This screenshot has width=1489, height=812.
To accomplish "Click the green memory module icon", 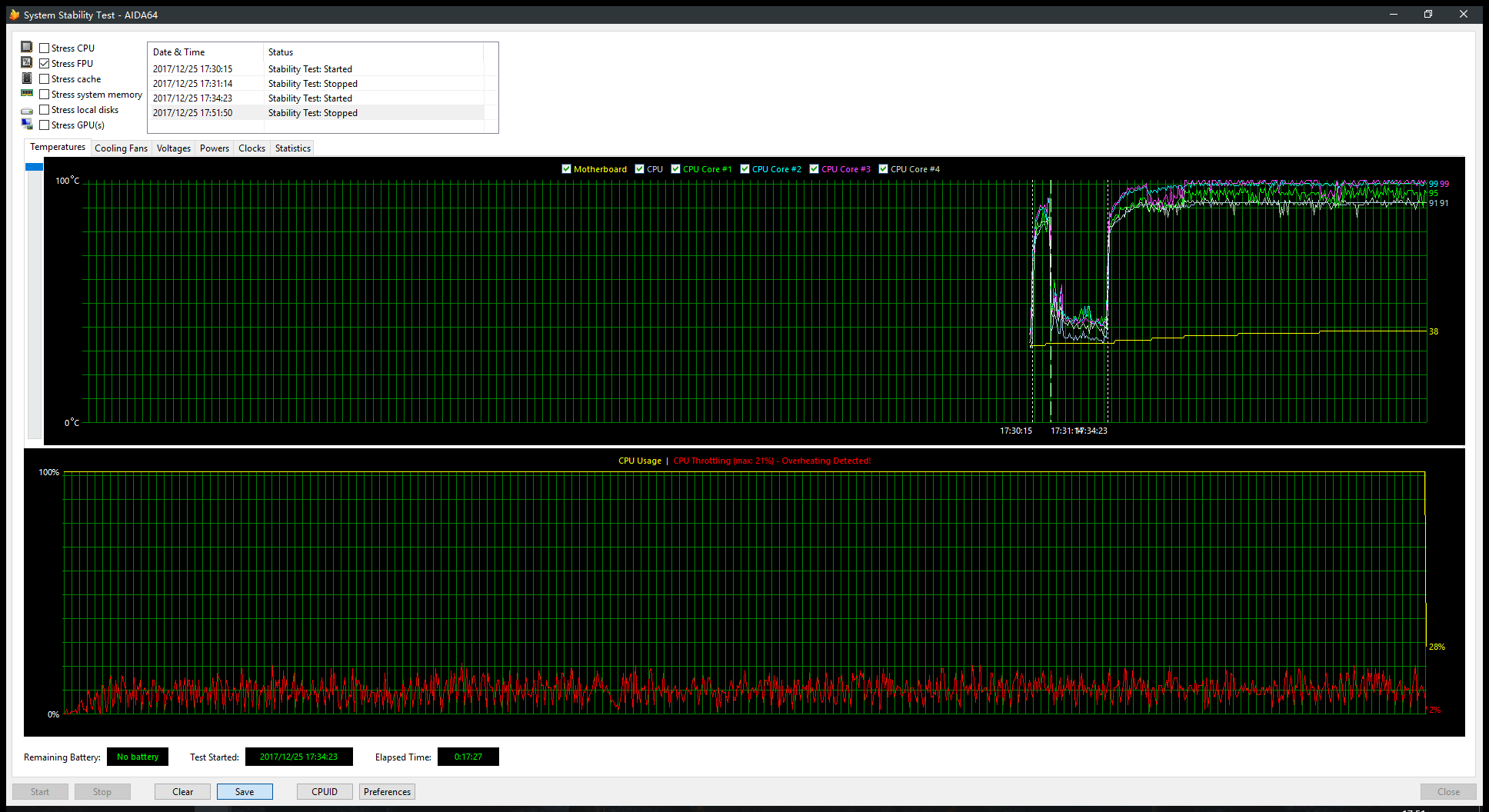I will pyautogui.click(x=27, y=93).
